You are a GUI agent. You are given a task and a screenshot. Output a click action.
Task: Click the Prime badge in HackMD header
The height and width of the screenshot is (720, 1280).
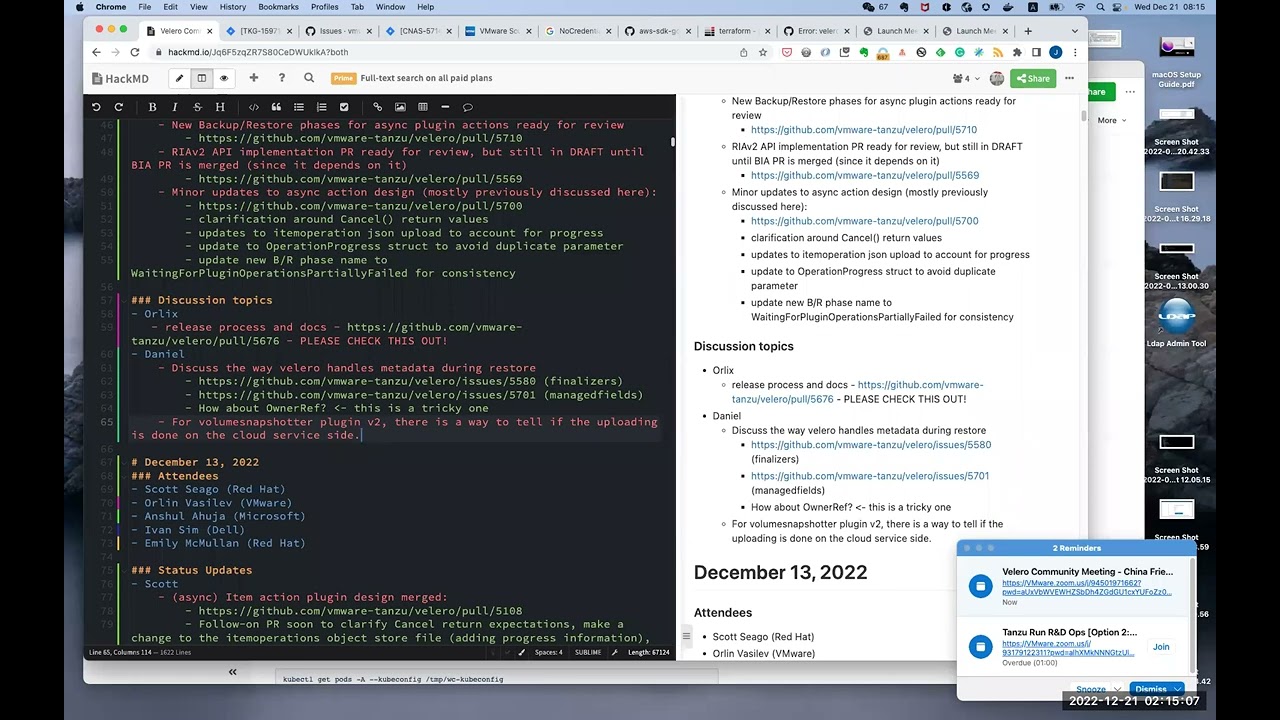coord(343,78)
